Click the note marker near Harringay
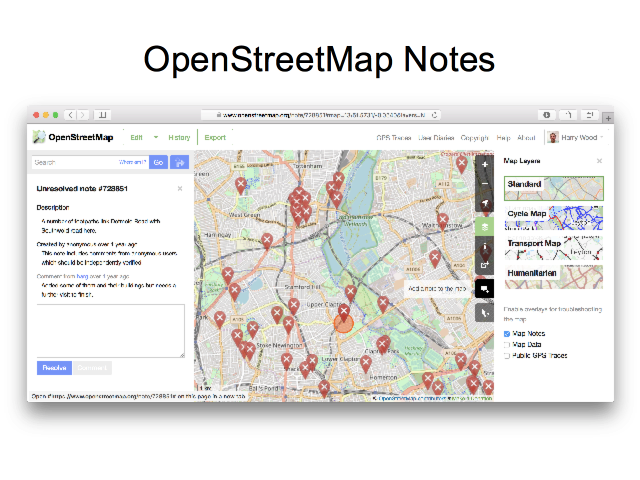The width and height of the screenshot is (640, 480). [x=267, y=241]
